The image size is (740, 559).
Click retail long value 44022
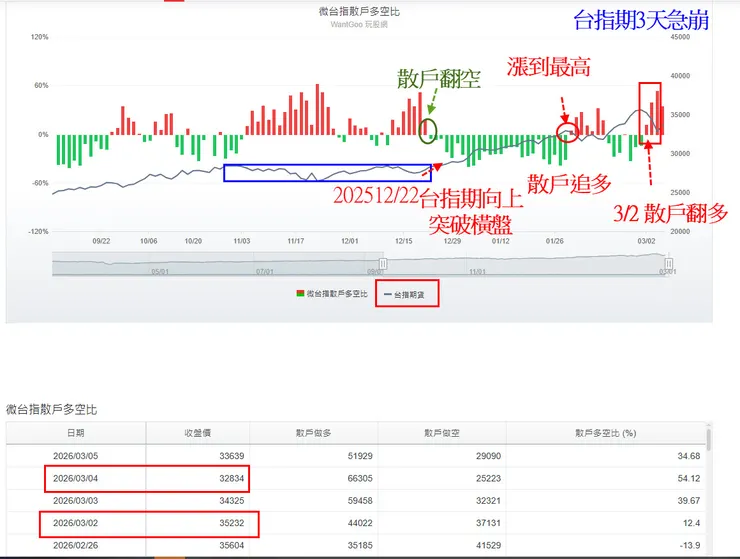(360, 523)
